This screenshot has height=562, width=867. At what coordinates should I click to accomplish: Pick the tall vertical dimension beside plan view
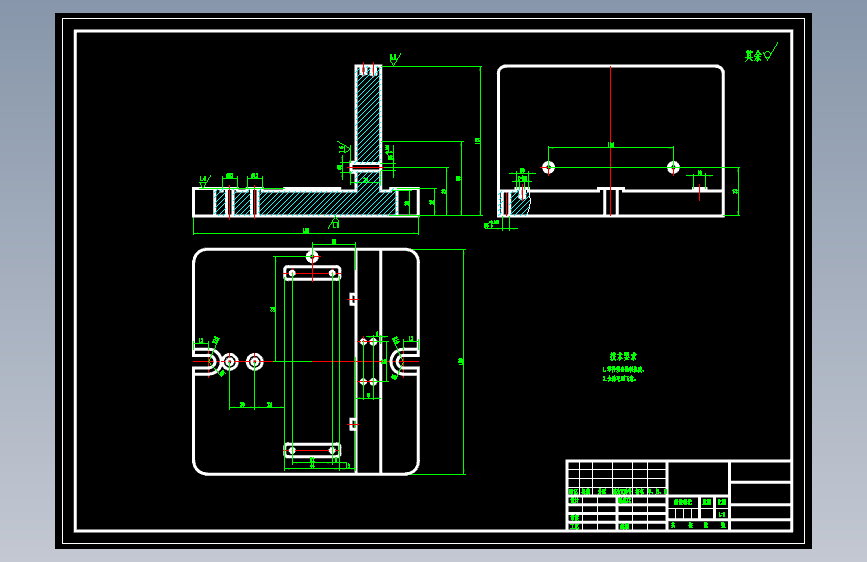point(462,362)
